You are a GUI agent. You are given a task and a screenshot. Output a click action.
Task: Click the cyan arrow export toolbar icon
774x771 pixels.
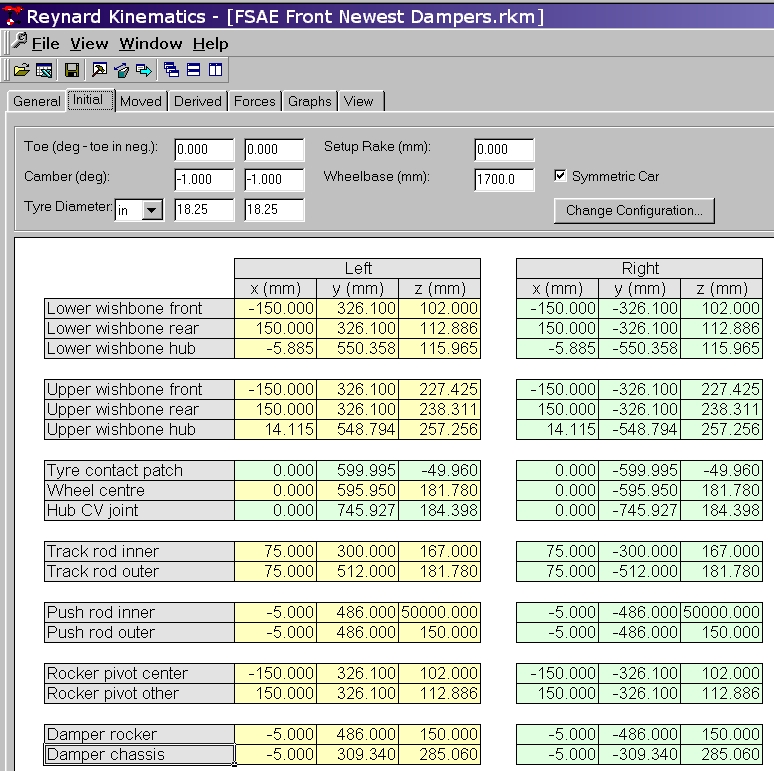point(144,70)
